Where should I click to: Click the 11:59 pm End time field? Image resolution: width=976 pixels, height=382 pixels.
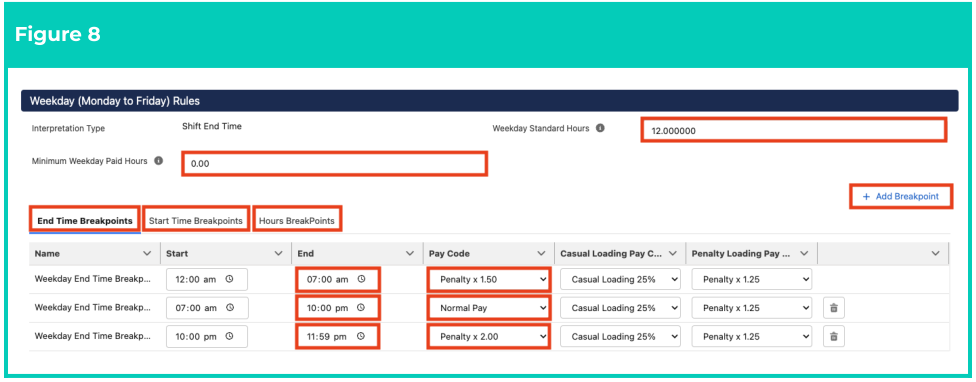point(338,337)
